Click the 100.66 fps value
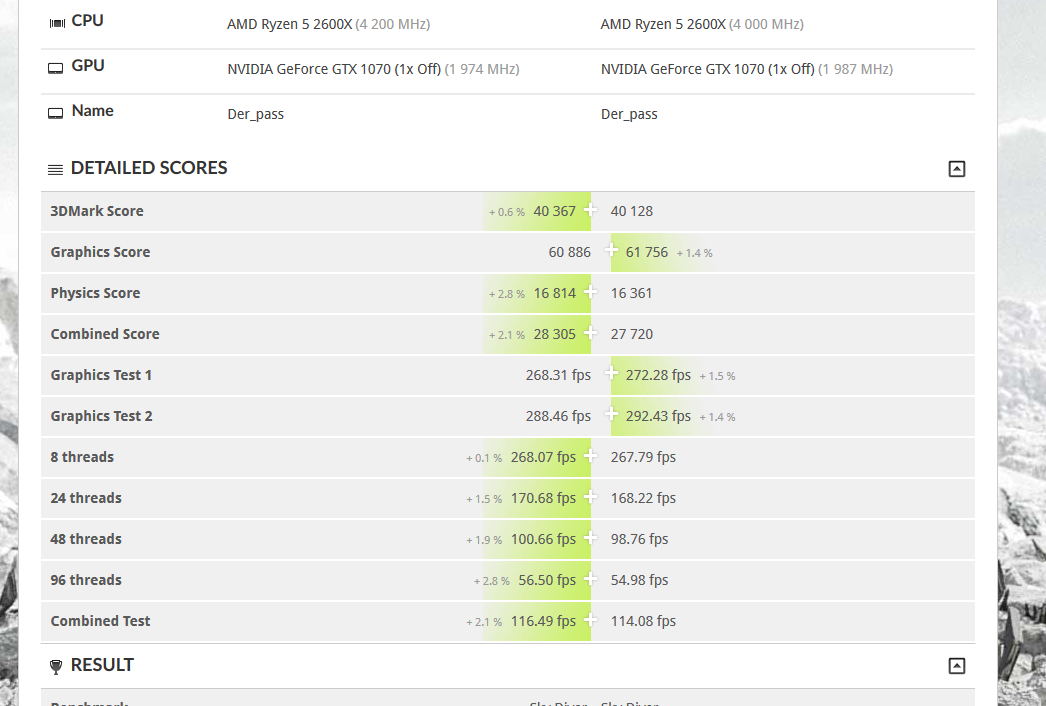The width and height of the screenshot is (1046, 706). (543, 539)
